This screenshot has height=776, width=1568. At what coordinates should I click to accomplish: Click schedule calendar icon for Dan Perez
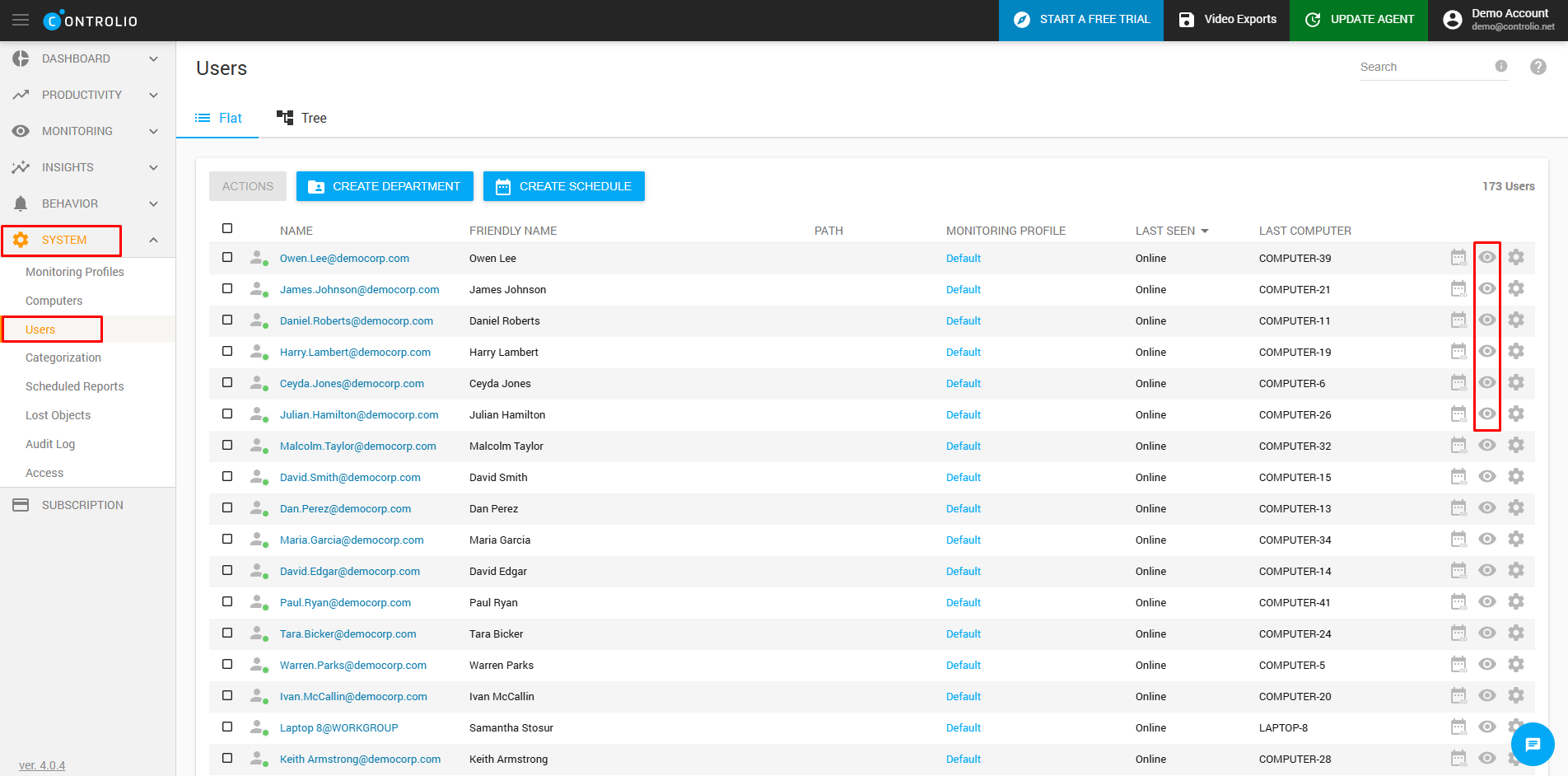tap(1458, 508)
